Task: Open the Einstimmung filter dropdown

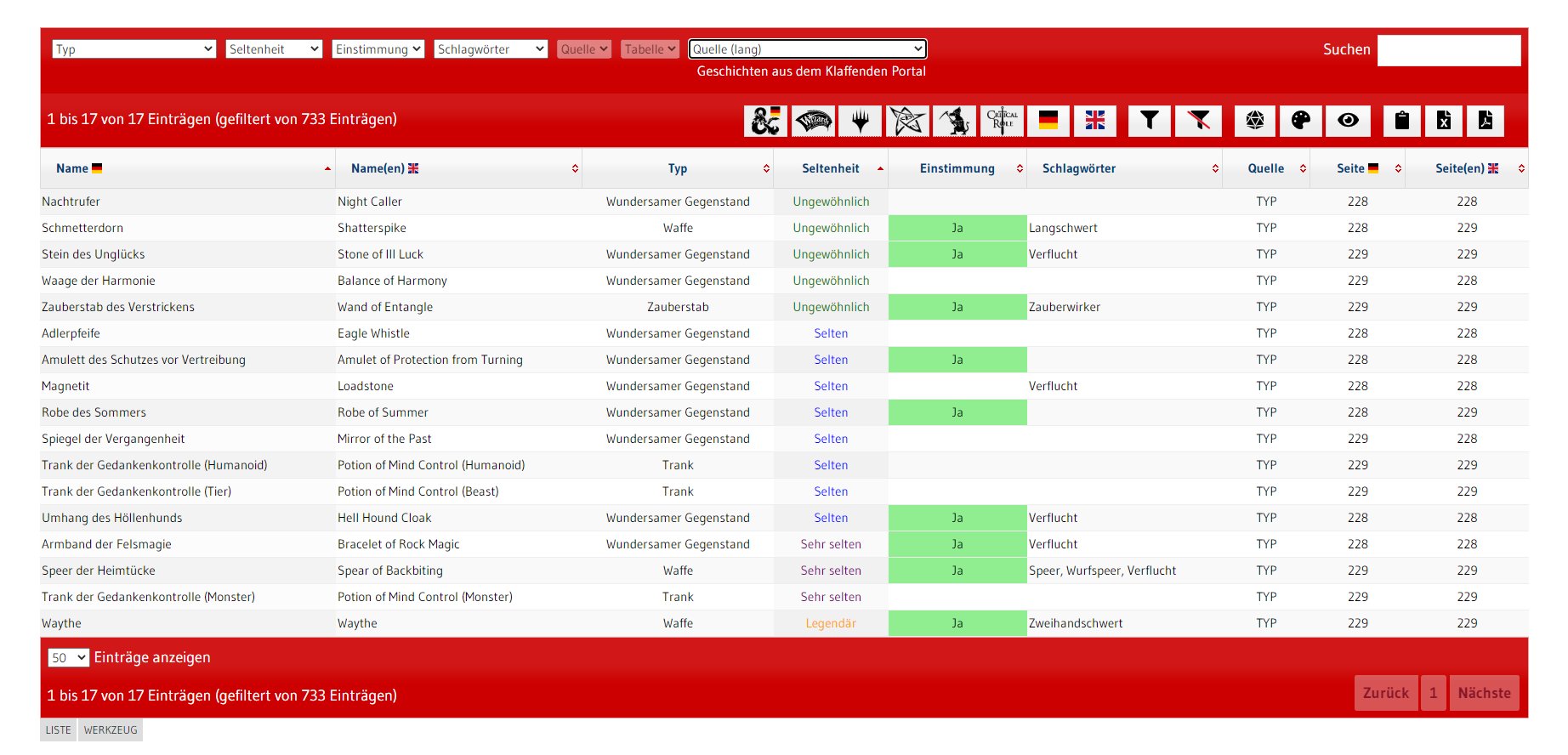Action: 378,49
